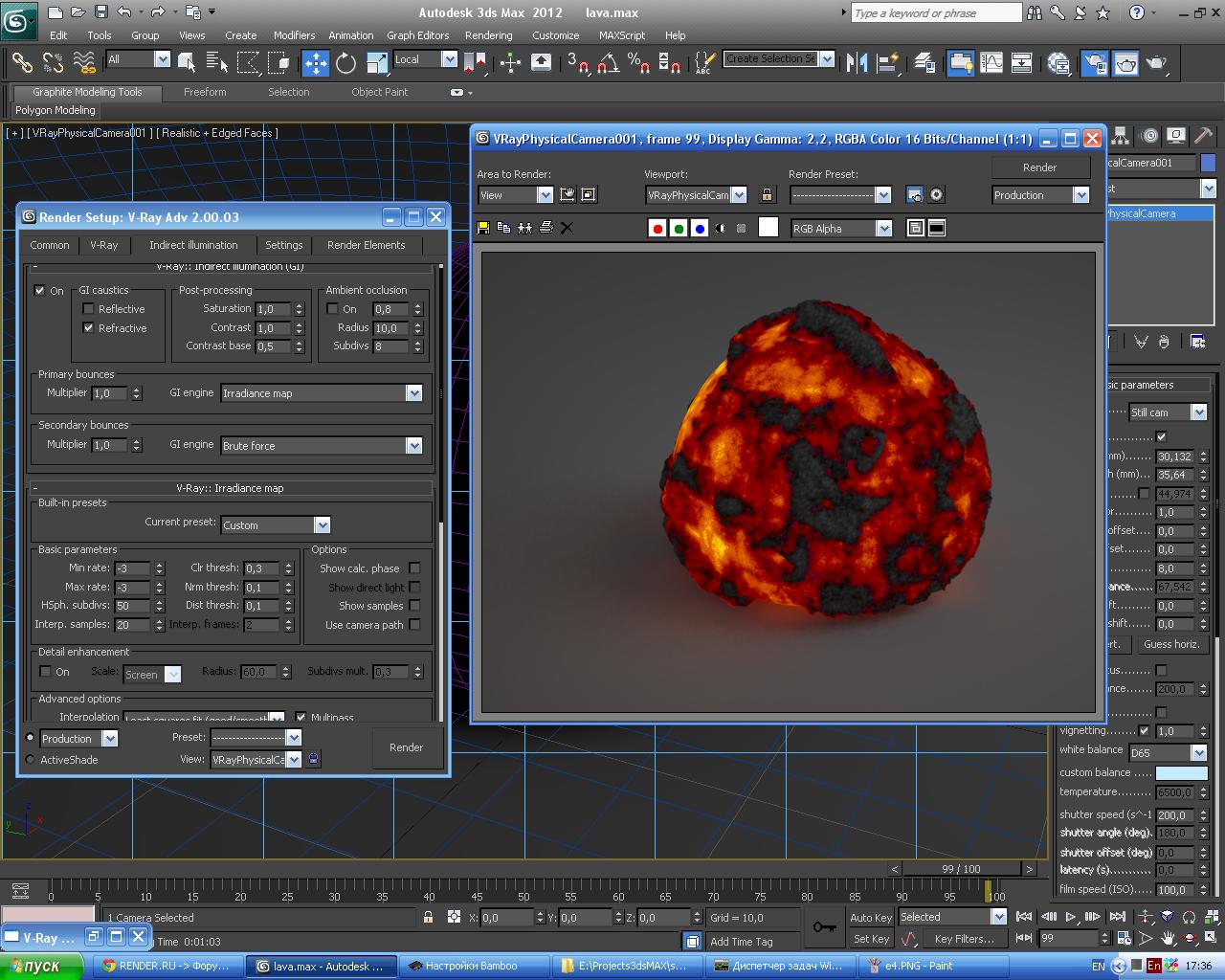Print the rendered image

[546, 228]
